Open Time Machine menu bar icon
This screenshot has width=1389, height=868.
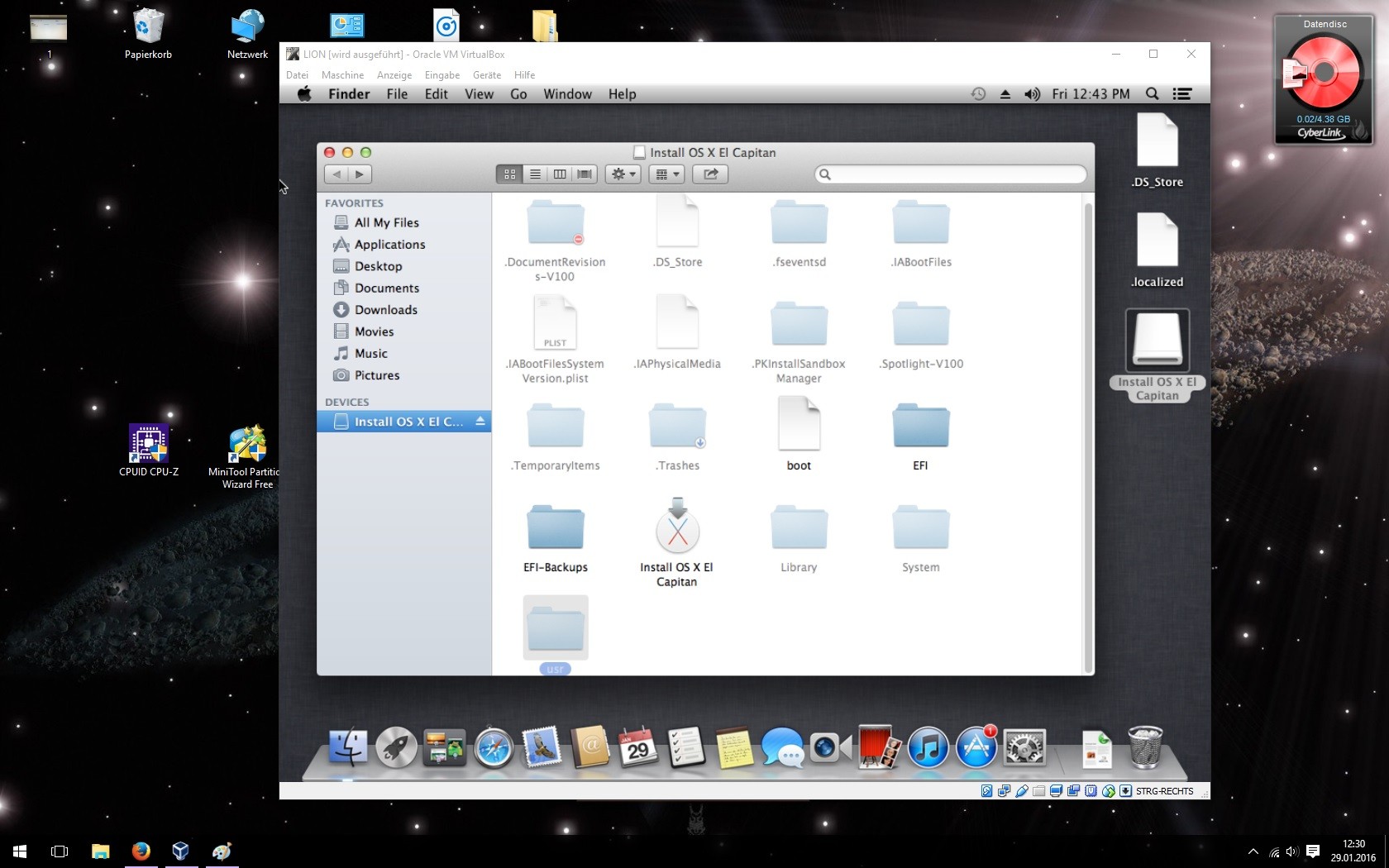(978, 94)
